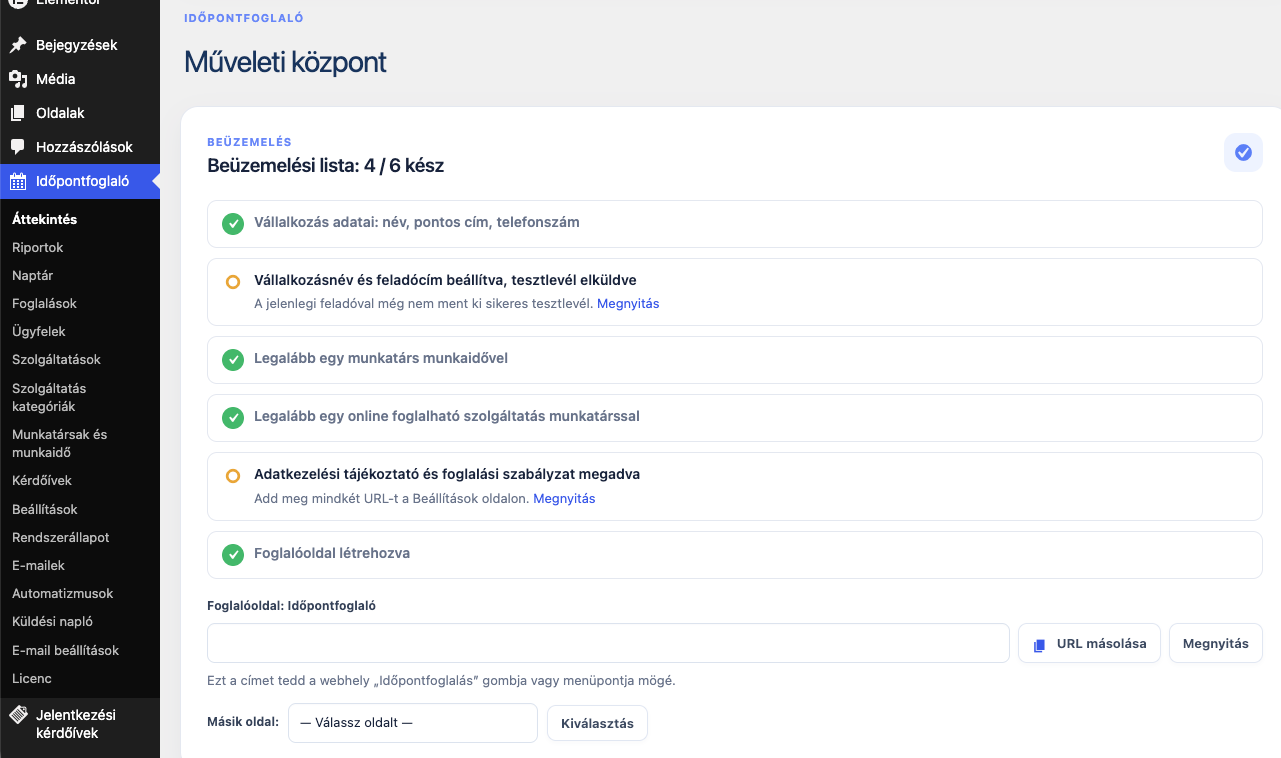Click orange circle beside Adatkezelési tájékoztató item
This screenshot has width=1281, height=758.
click(x=233, y=476)
